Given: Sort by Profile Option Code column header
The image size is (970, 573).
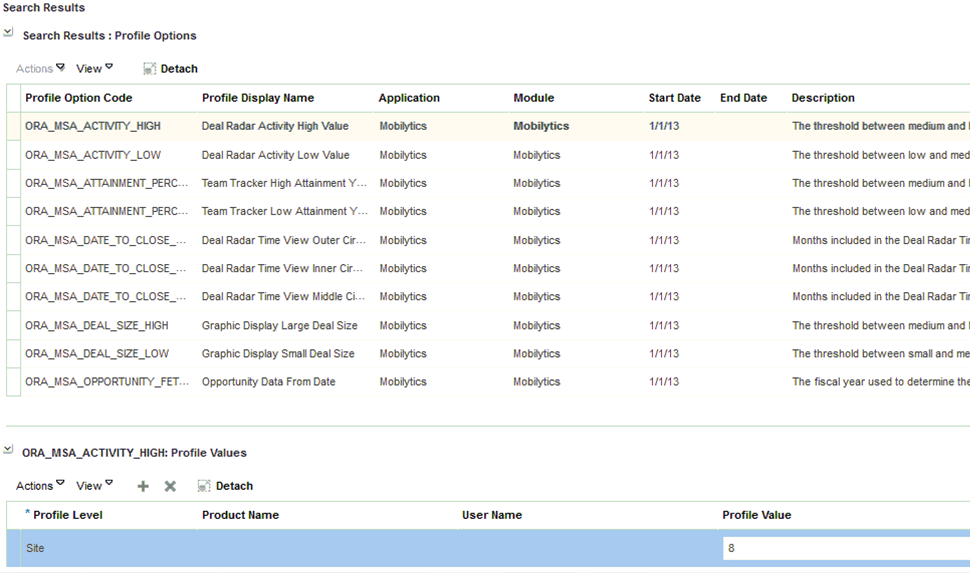Looking at the screenshot, I should click(x=79, y=98).
